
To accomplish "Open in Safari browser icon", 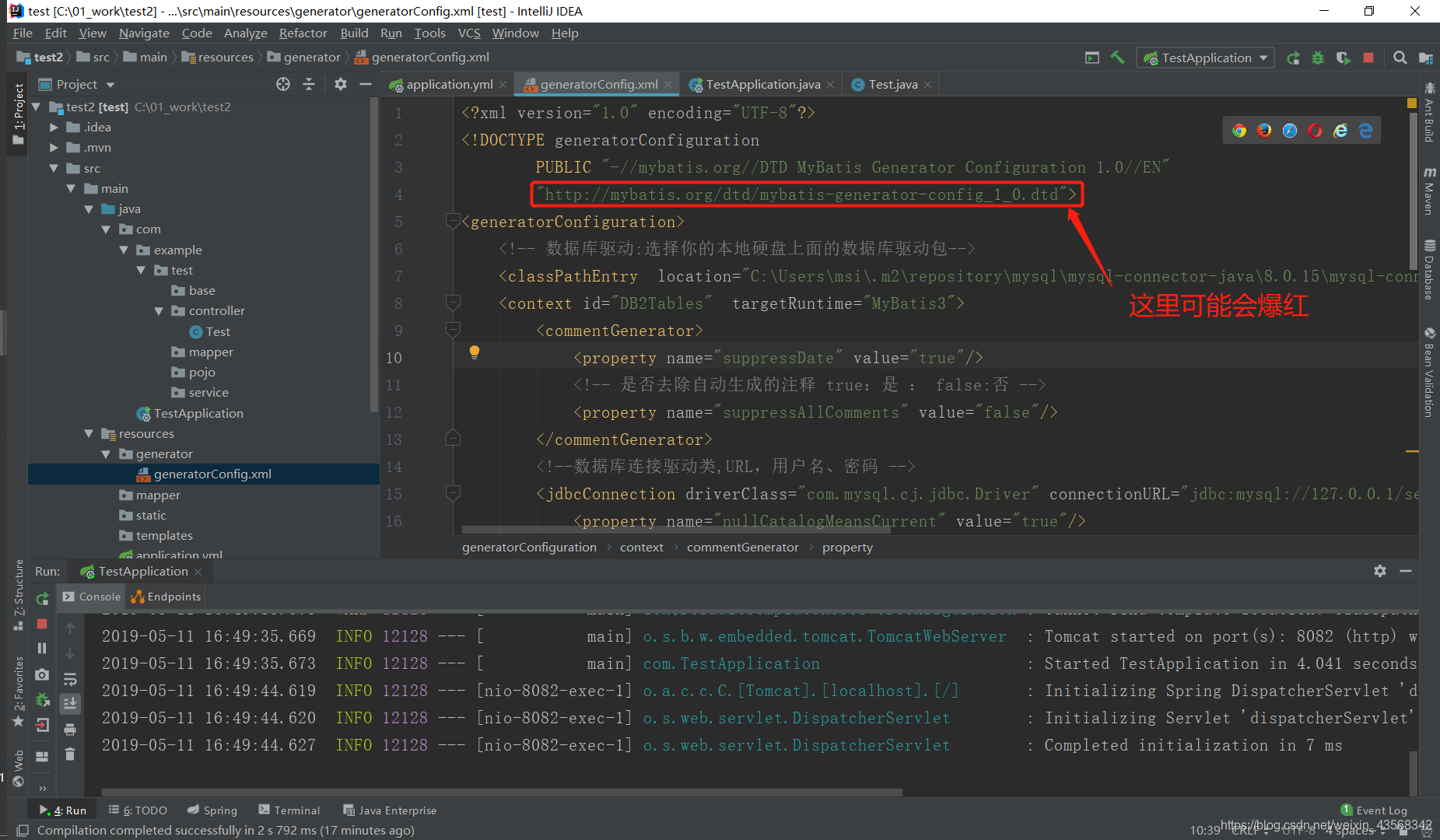I will coord(1290,131).
